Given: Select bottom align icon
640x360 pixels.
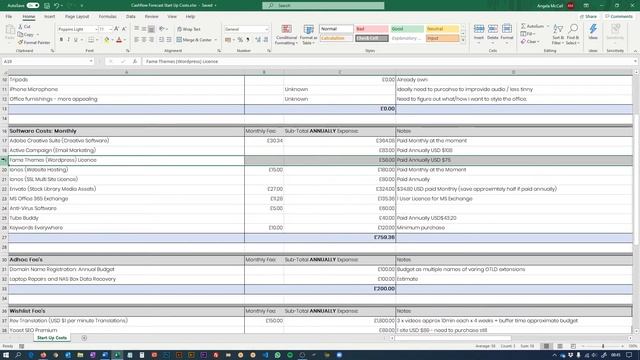Looking at the screenshot, I should coord(151,29).
